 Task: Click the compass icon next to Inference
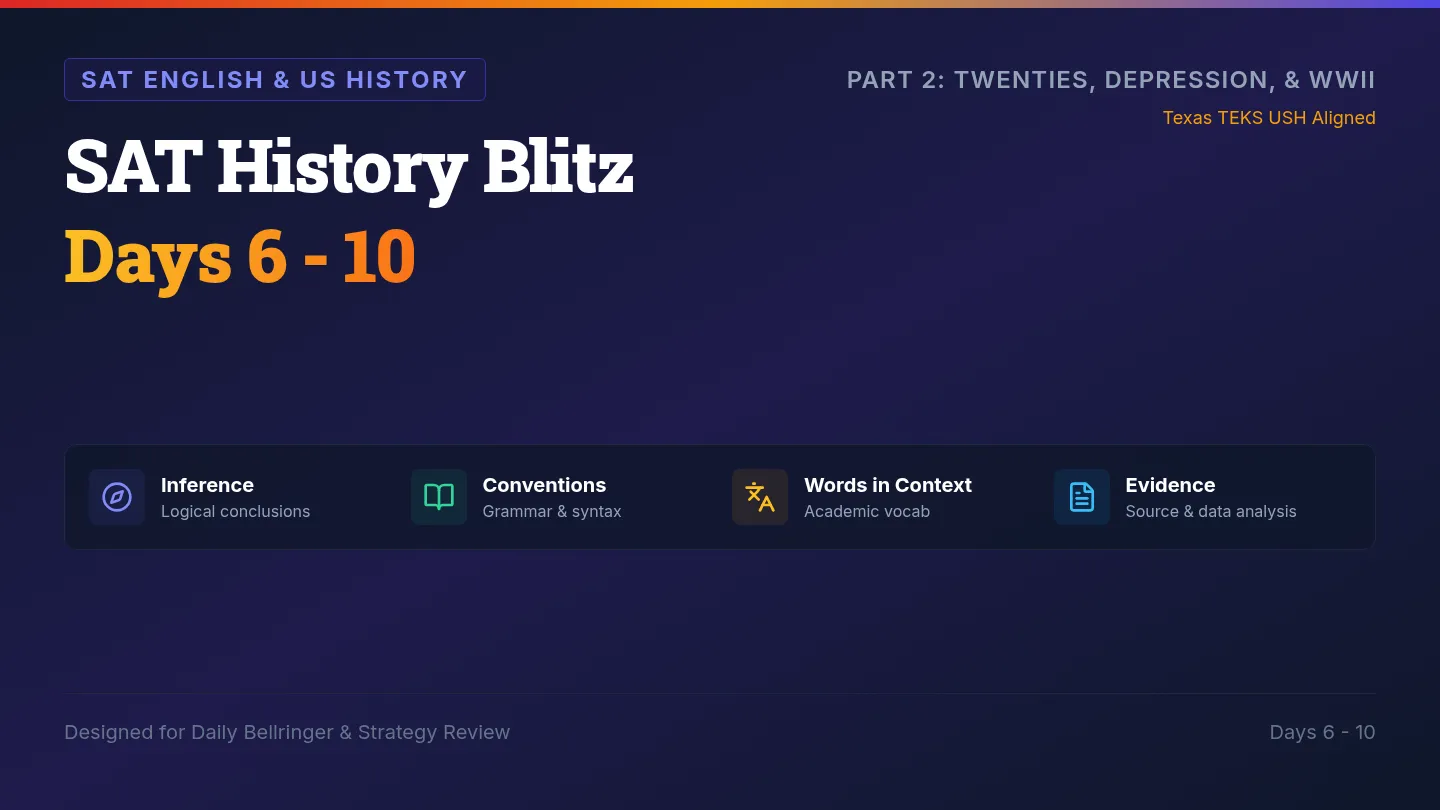pos(117,497)
